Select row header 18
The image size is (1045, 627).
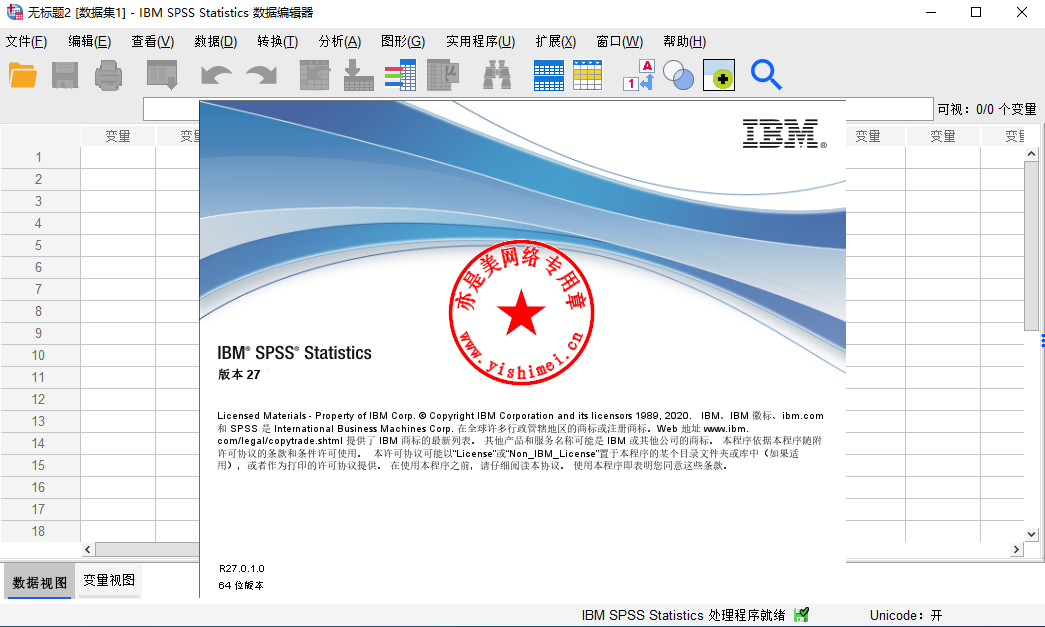(x=39, y=531)
